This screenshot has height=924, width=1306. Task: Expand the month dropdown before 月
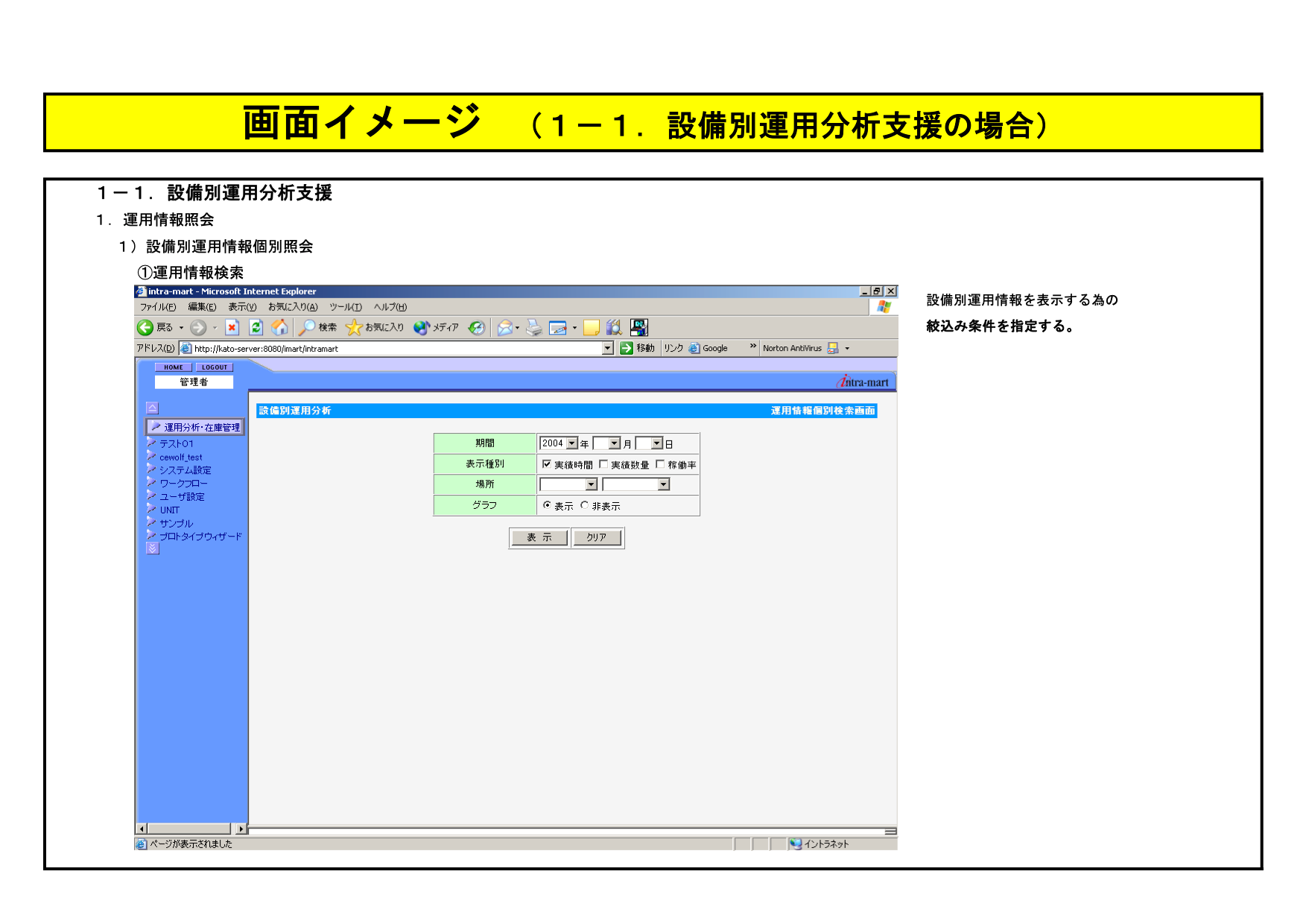(x=614, y=443)
